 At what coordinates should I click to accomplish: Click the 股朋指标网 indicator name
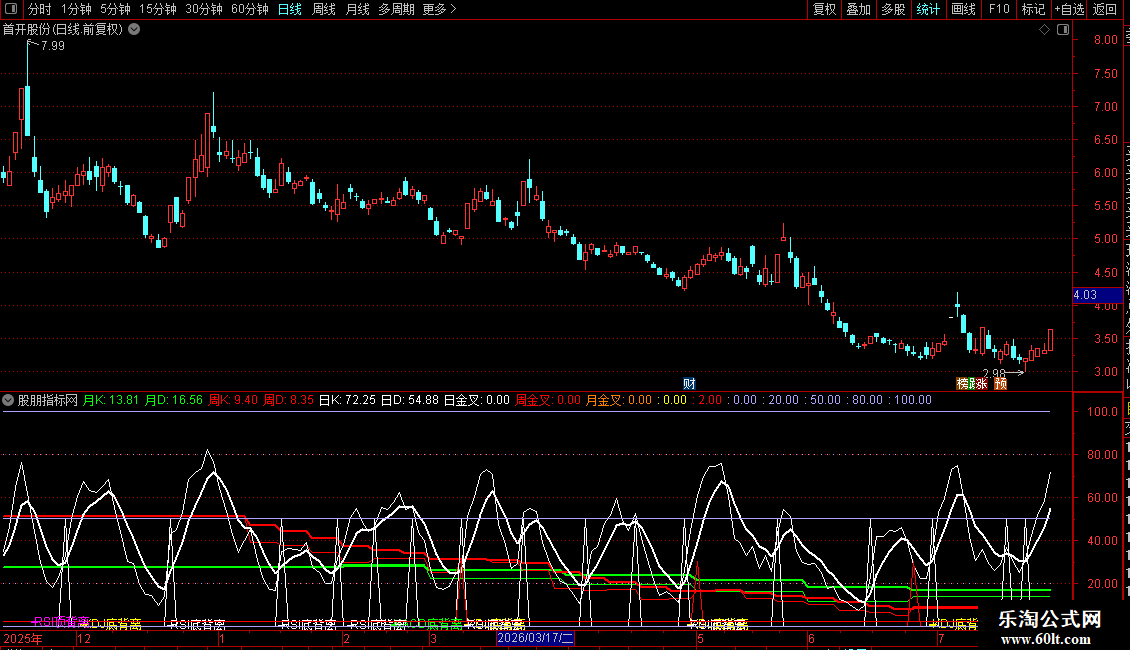tap(48, 400)
